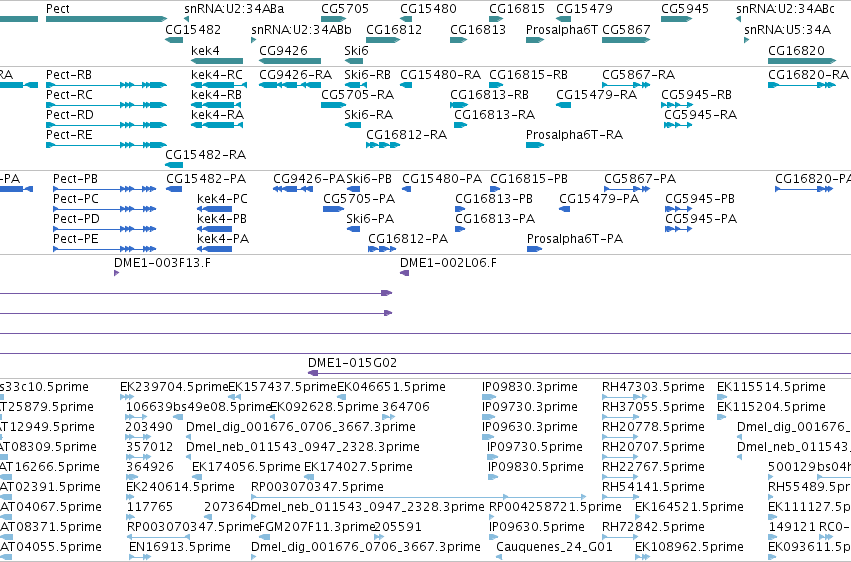
Task: Select the DME1-015G02 BAC label
Action: click(x=352, y=362)
